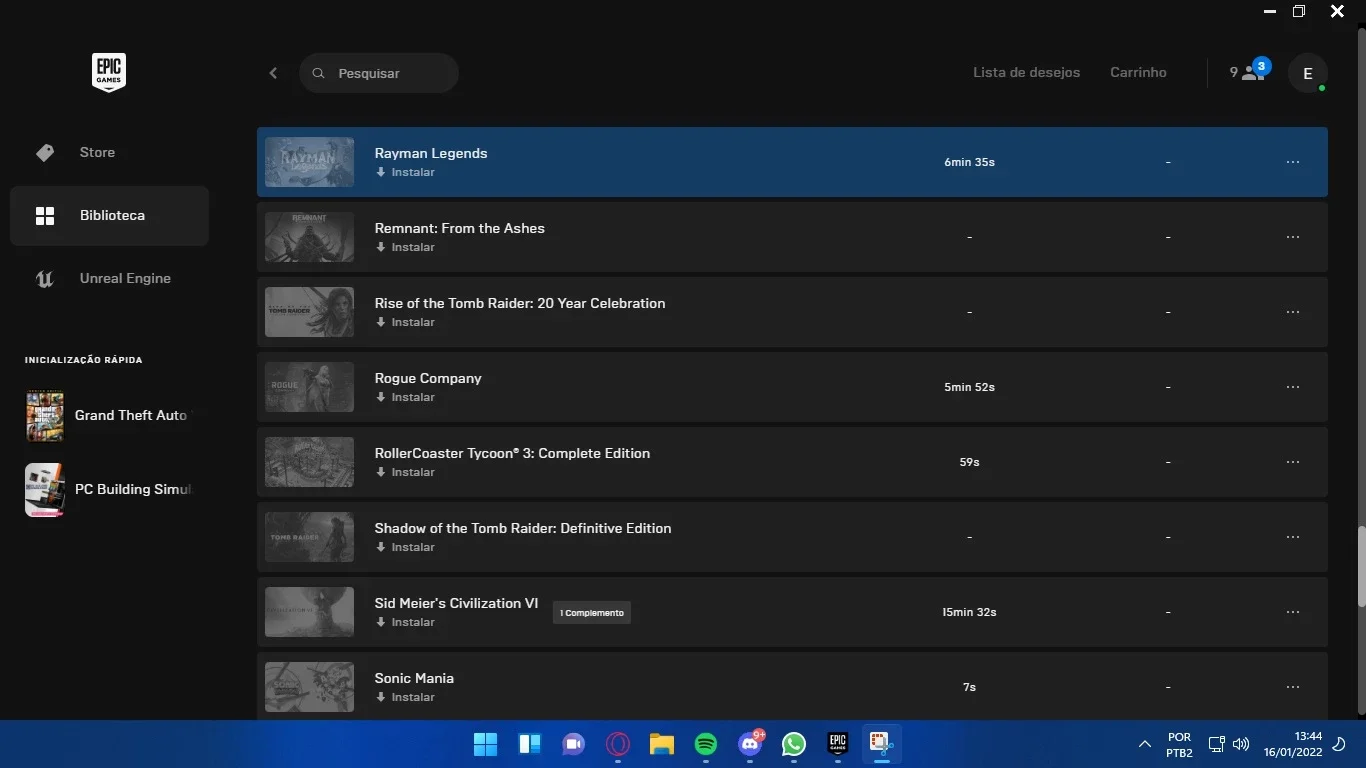Launch Grand Theft Auto quick launch
This screenshot has height=768, width=1366.
coord(109,415)
